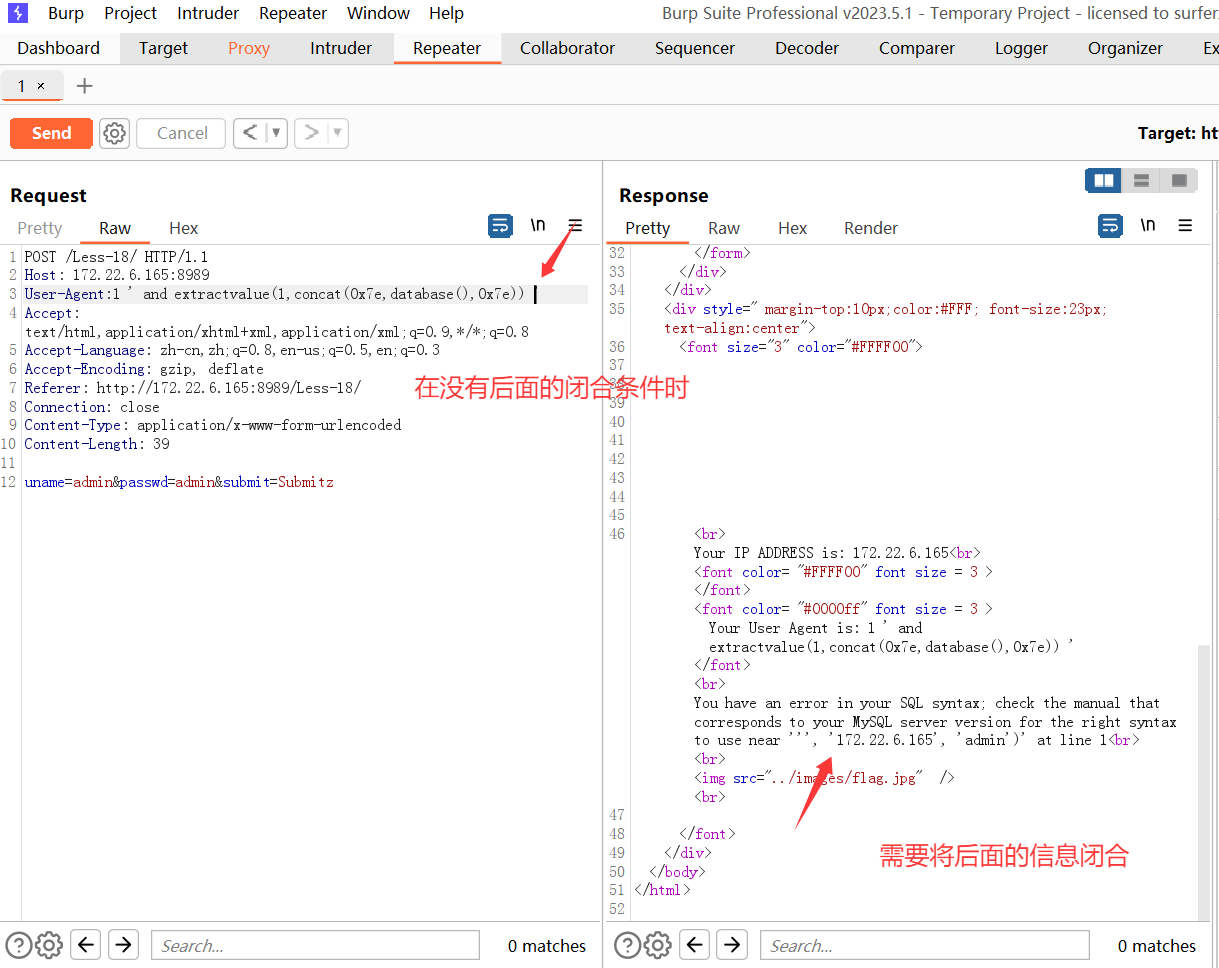
Task: Click the Response search input field
Action: 924,945
